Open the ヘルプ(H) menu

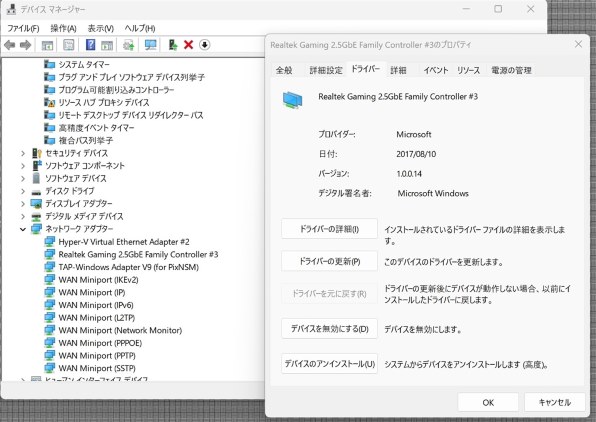coord(140,28)
